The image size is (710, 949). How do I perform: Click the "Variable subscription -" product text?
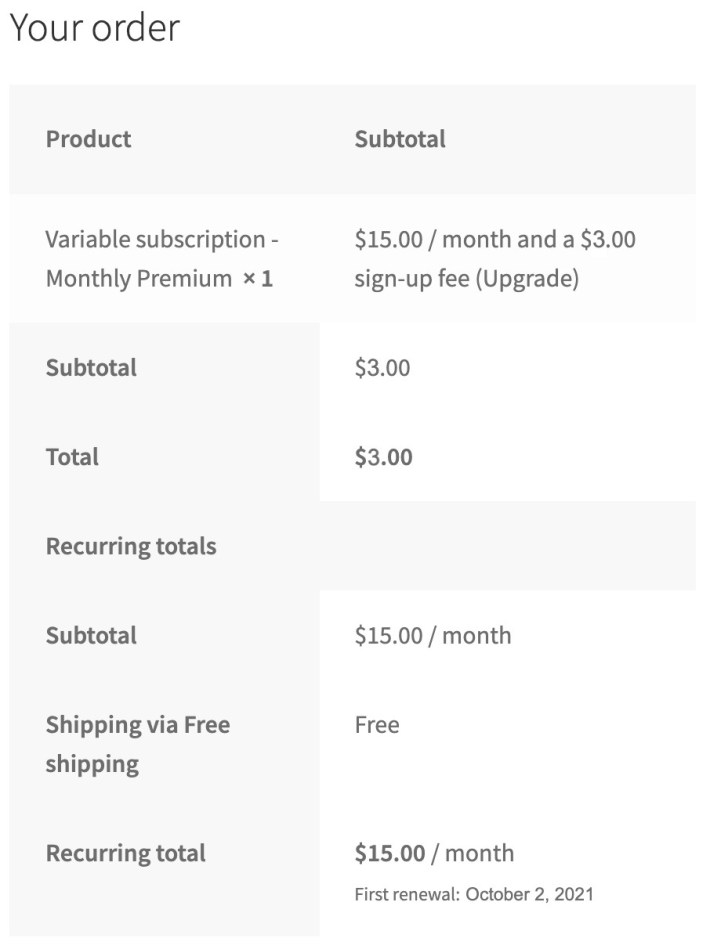[162, 240]
